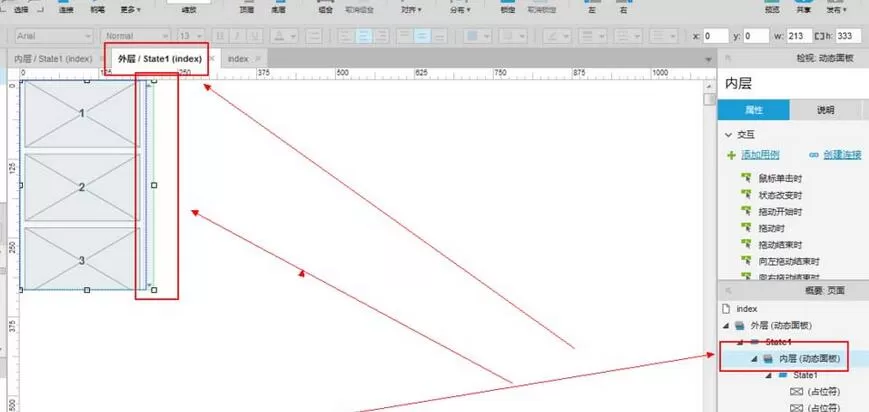Image resolution: width=869 pixels, height=412 pixels.
Task: Align text to vertical middle
Action: tap(422, 36)
